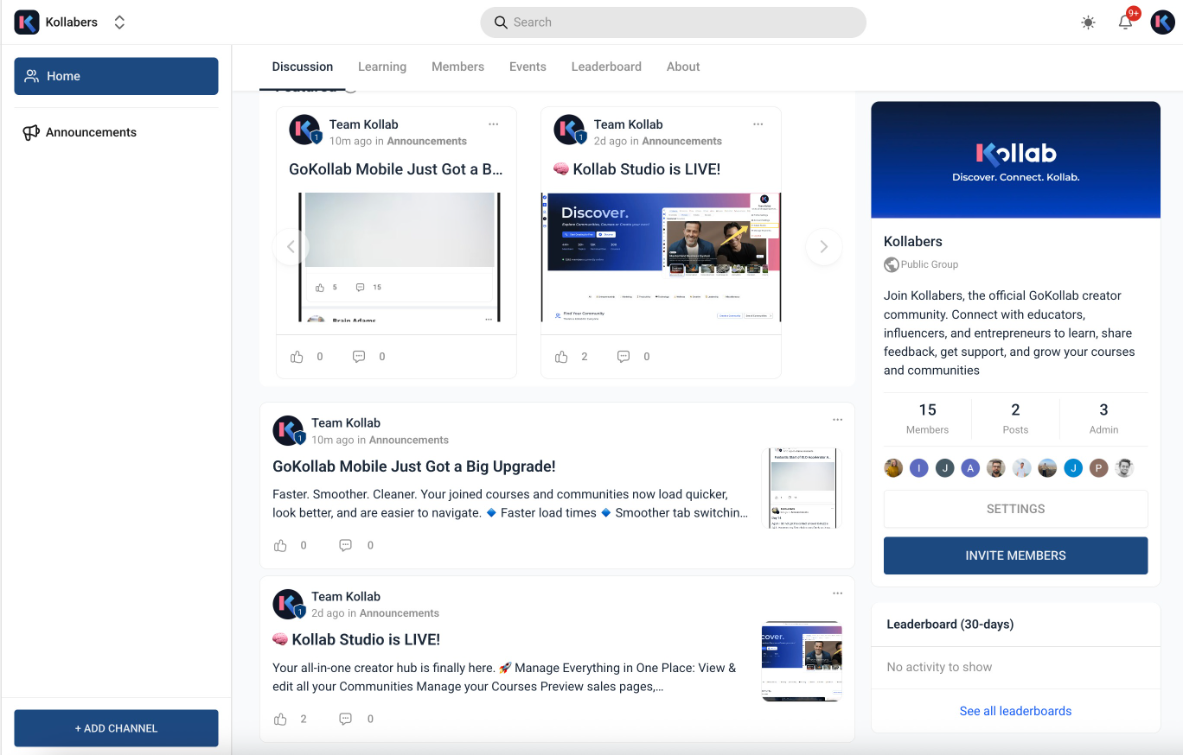
Task: Toggle light/dark theme sun icon
Action: tap(1088, 23)
